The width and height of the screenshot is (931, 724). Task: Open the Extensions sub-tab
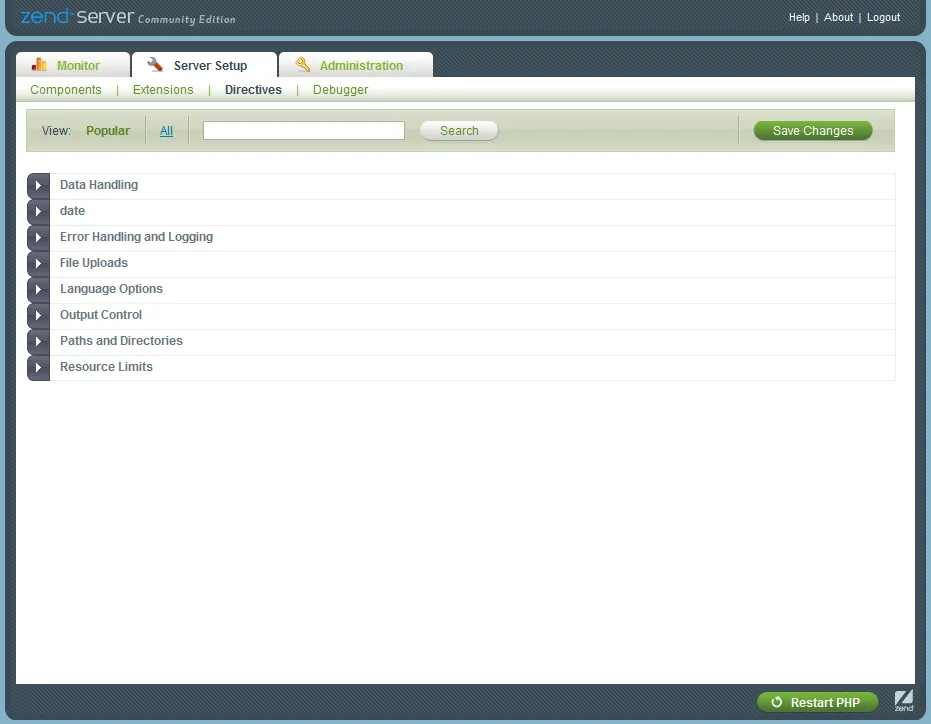coord(163,90)
